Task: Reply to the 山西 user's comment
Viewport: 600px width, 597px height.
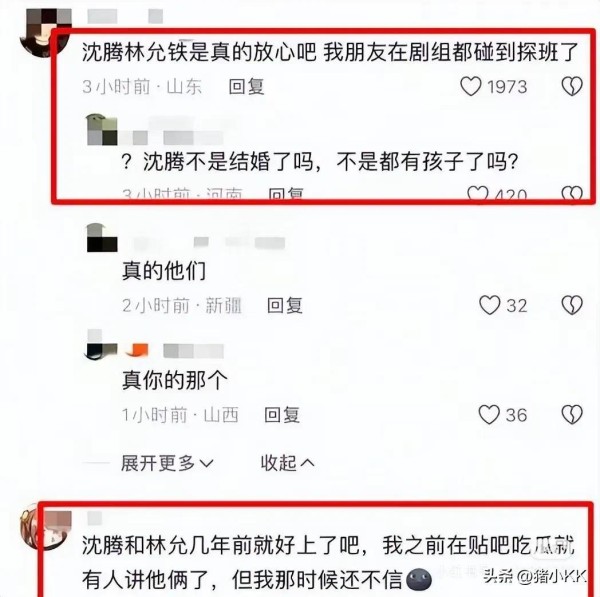Action: (282, 415)
